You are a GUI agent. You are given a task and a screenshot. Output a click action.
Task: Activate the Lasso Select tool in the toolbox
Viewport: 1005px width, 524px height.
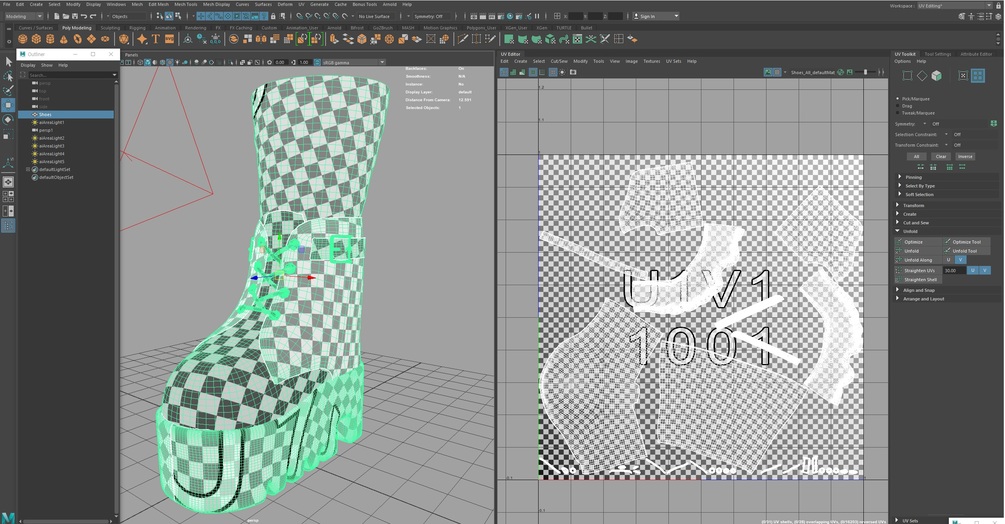8,76
